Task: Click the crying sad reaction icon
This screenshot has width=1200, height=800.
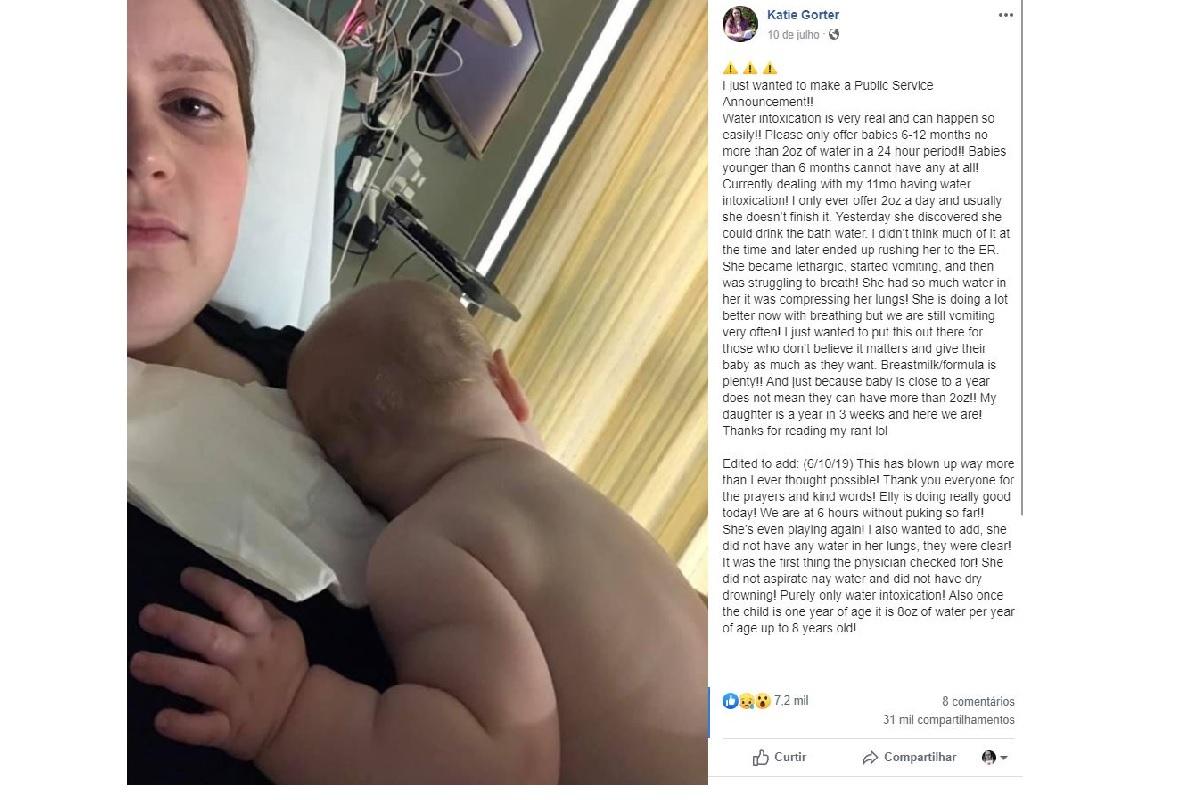Action: pyautogui.click(x=746, y=702)
